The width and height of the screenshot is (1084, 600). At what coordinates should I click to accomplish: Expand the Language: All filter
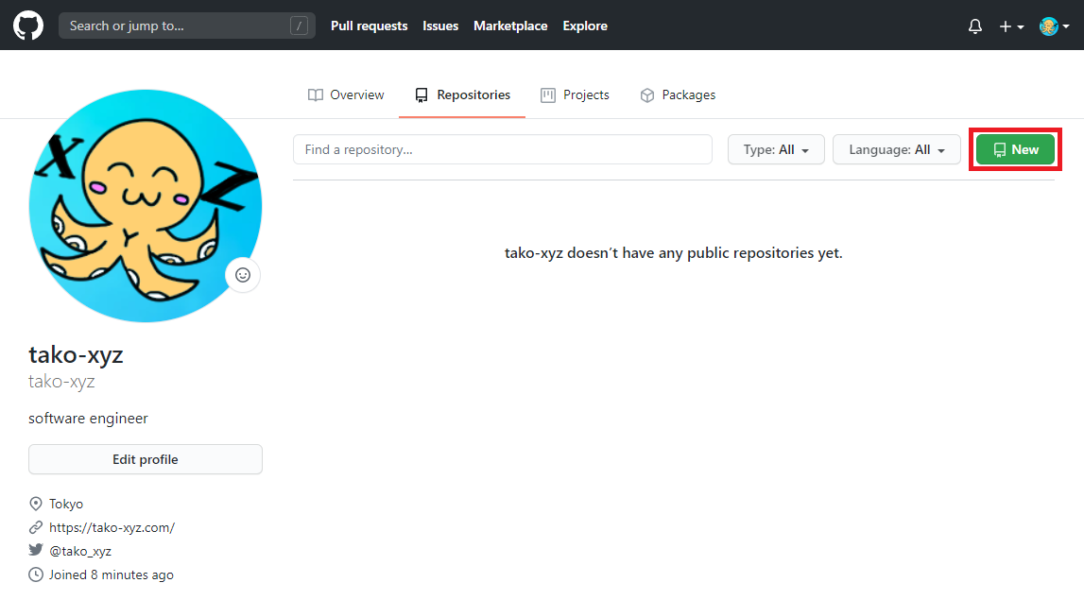point(896,150)
